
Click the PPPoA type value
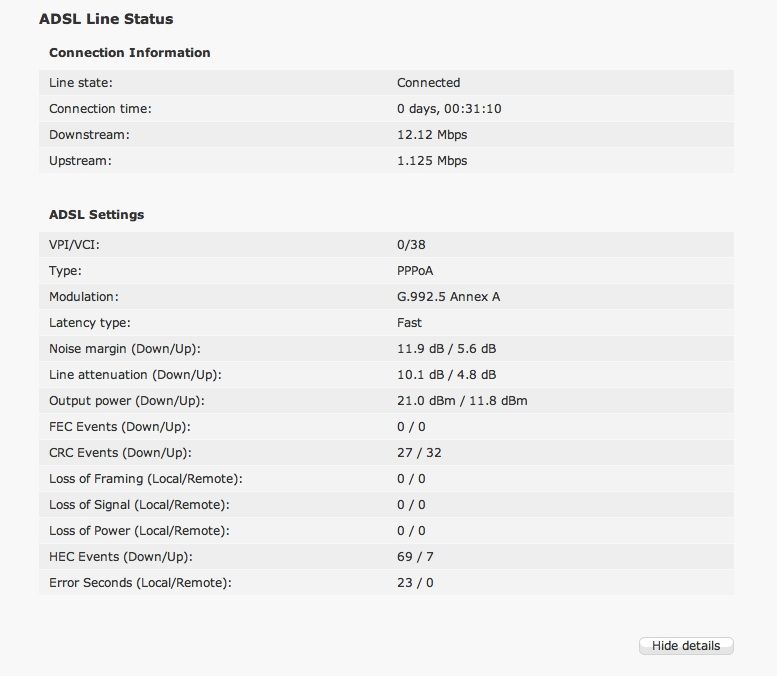415,271
